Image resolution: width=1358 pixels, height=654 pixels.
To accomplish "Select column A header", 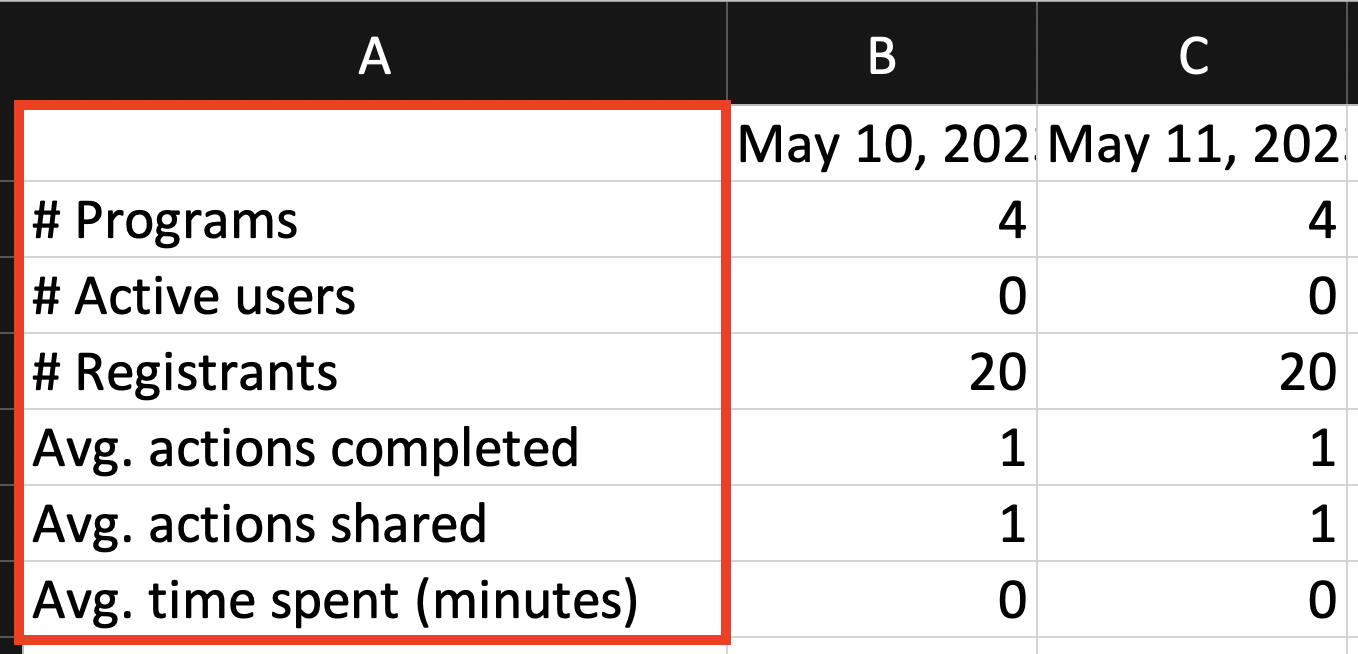I will coord(375,56).
